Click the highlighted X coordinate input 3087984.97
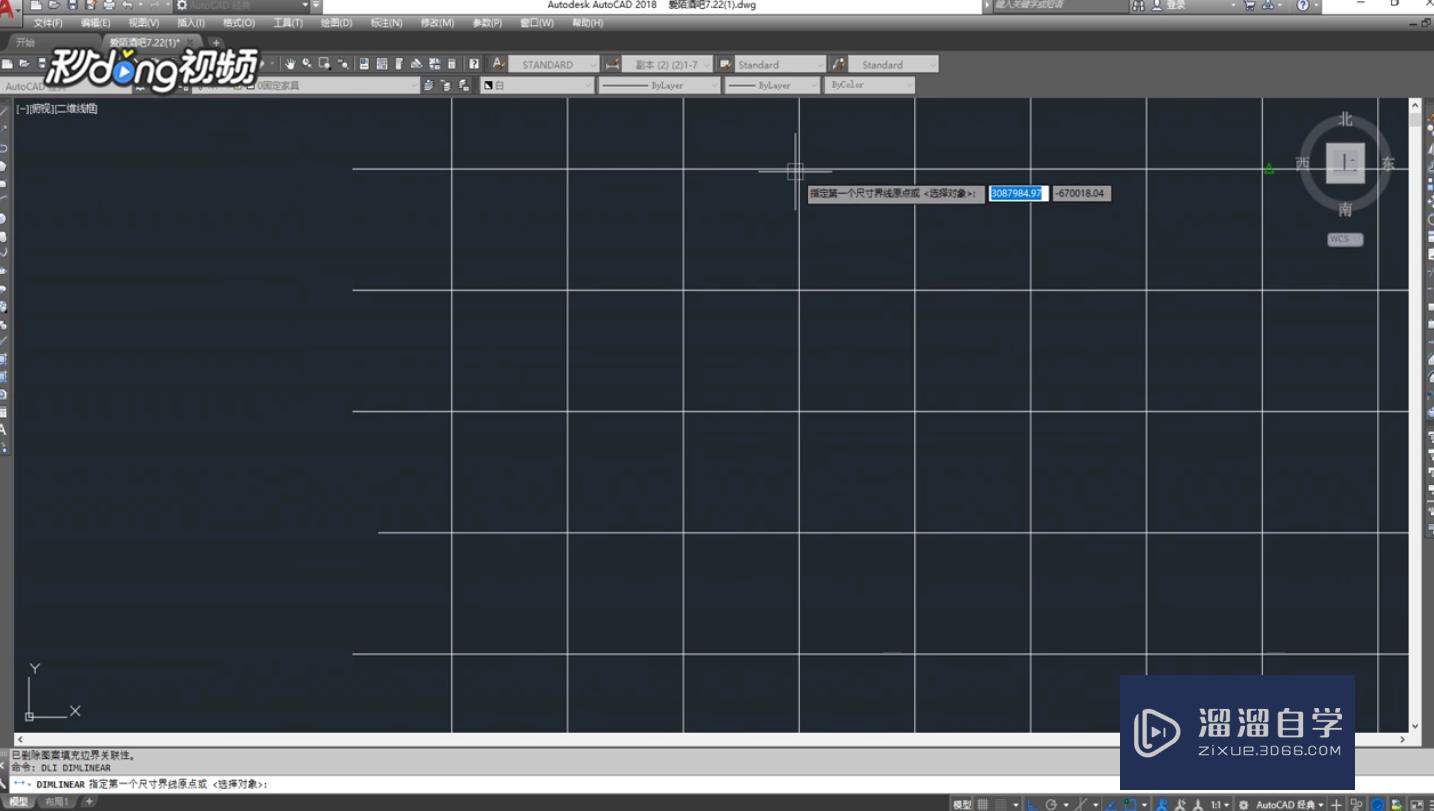1434x811 pixels. pyautogui.click(x=1018, y=193)
